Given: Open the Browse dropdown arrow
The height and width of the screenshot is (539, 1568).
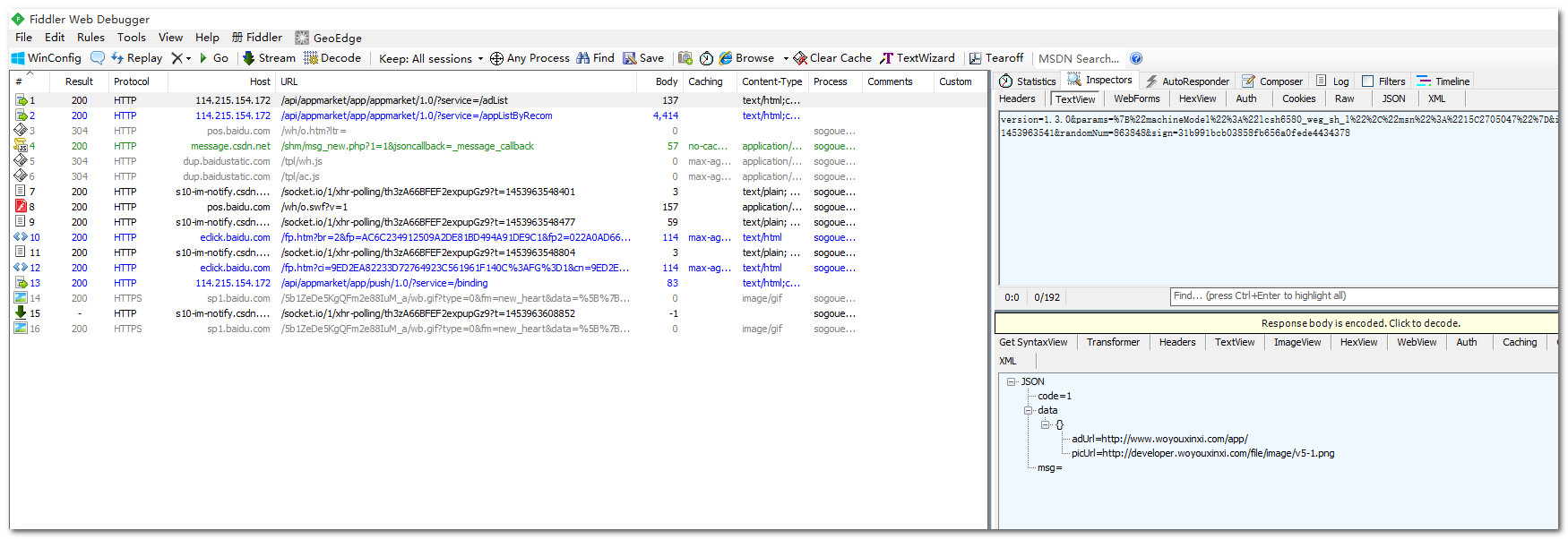Looking at the screenshot, I should point(786,59).
